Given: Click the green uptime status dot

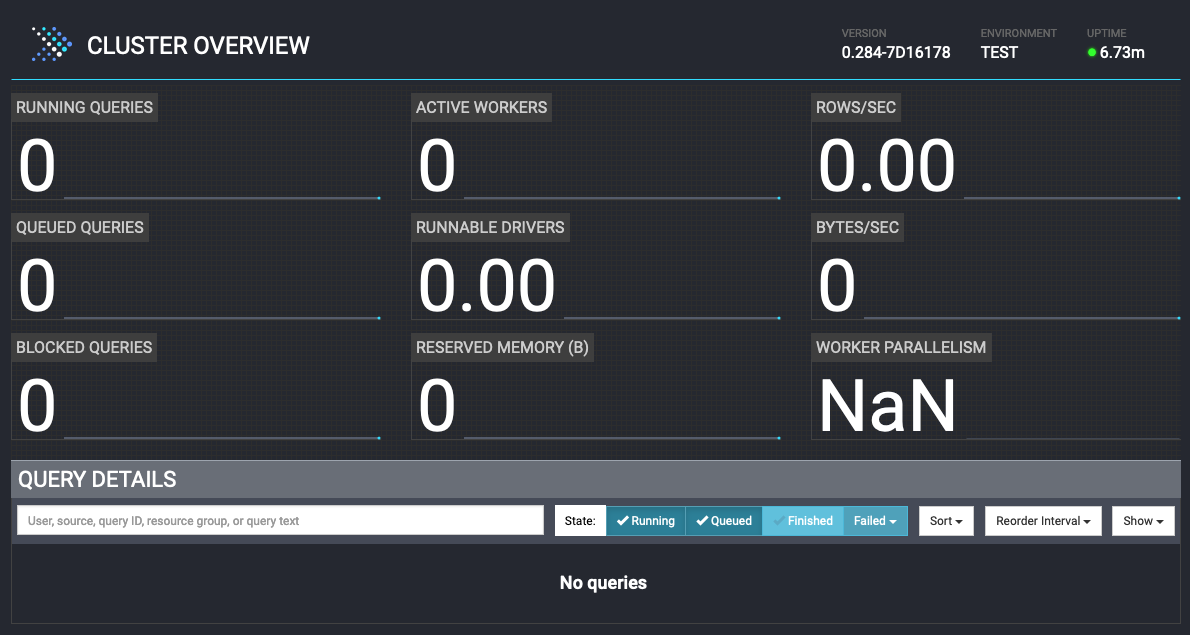Looking at the screenshot, I should click(1092, 53).
